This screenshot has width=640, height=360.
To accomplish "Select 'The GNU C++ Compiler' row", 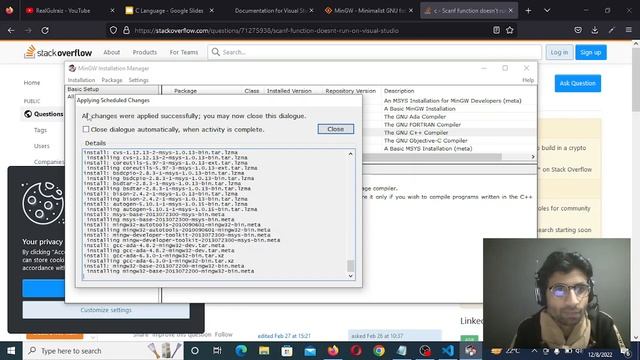I will point(416,133).
